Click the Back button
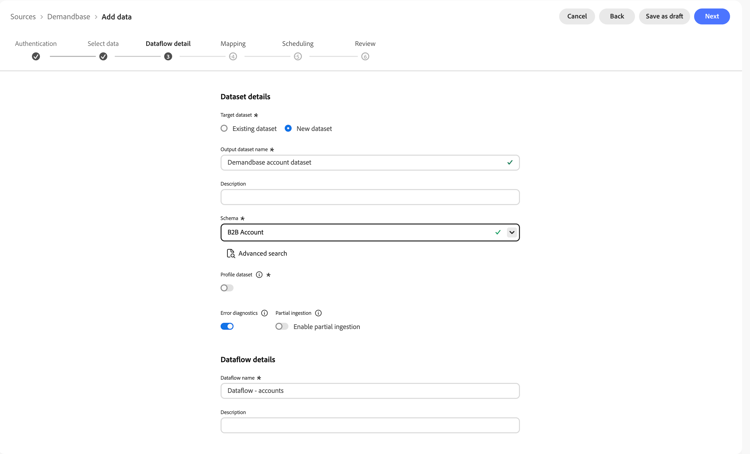 (617, 16)
